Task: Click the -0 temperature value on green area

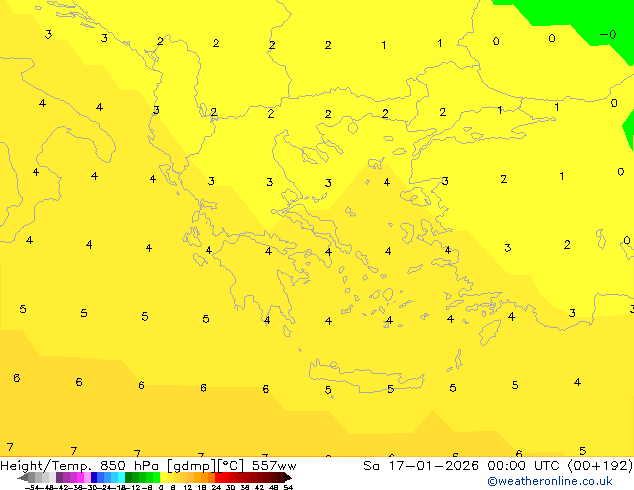Action: click(x=608, y=35)
